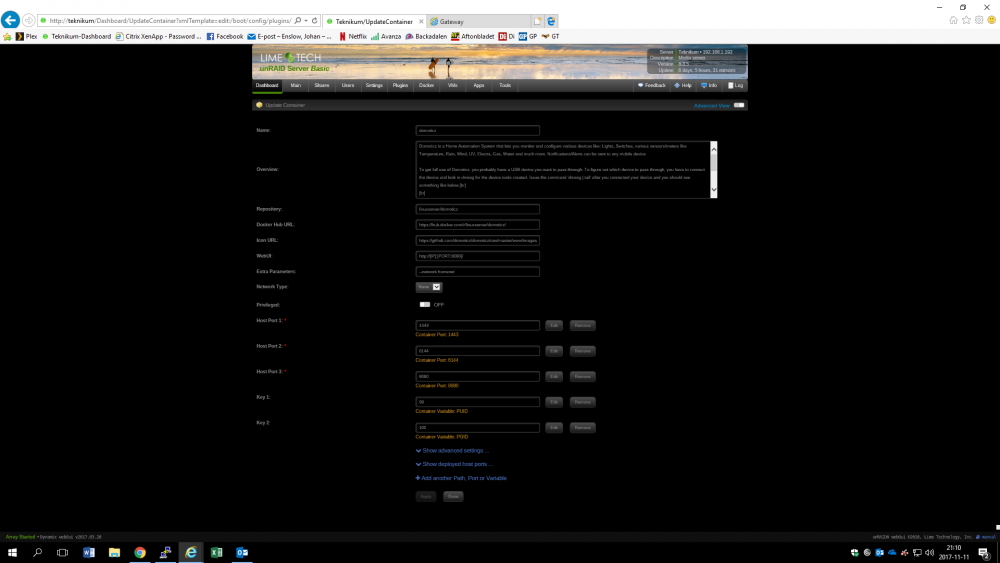
Task: Switch to the Gateway browser tab
Action: [478, 22]
